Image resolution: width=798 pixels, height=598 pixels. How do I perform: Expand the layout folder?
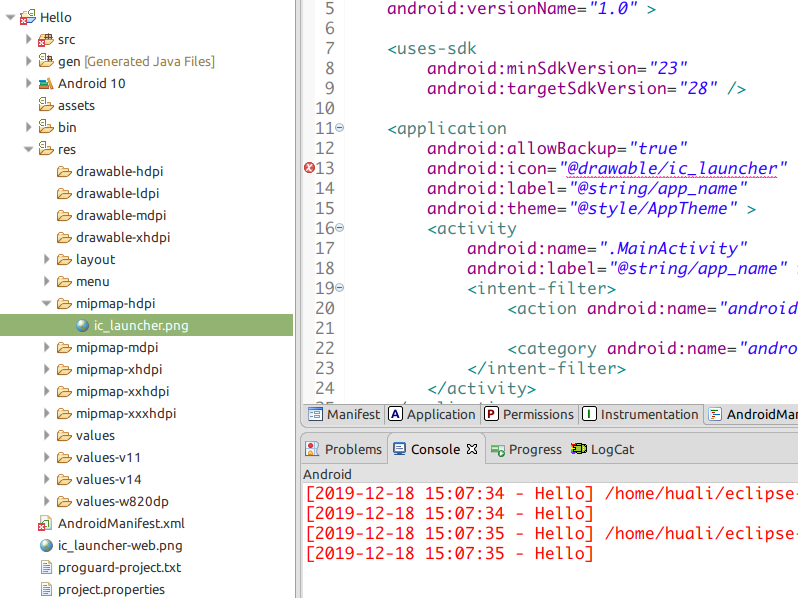pos(47,259)
